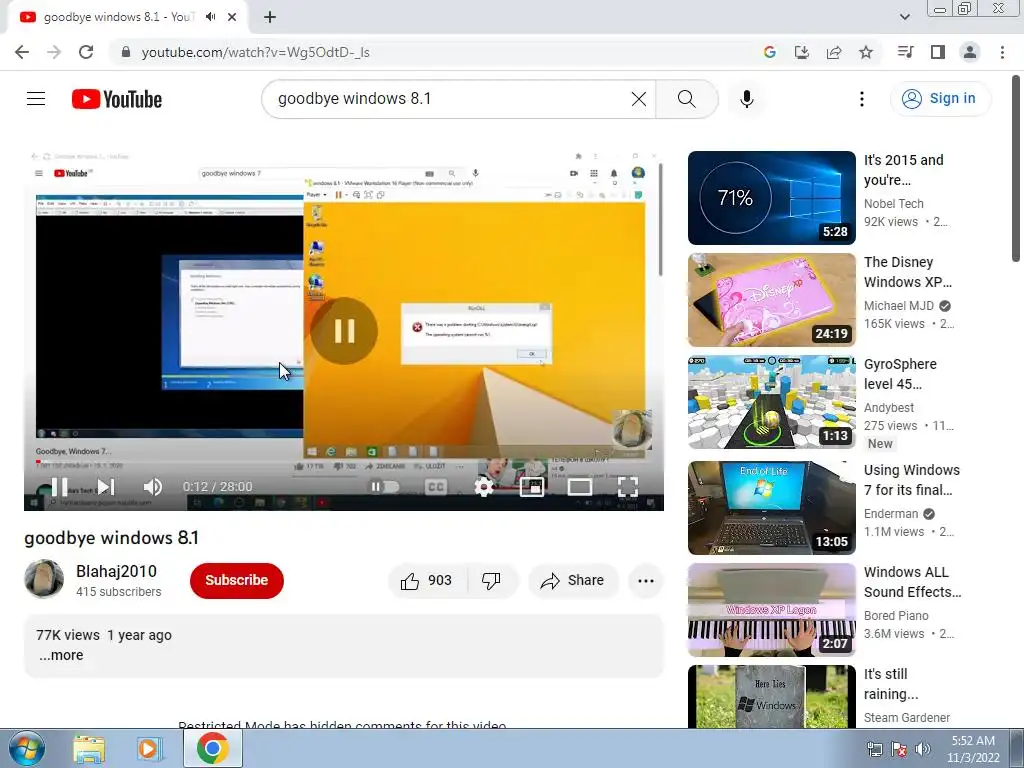Click the install app icon in address bar
This screenshot has height=768, width=1024.
pyautogui.click(x=801, y=52)
